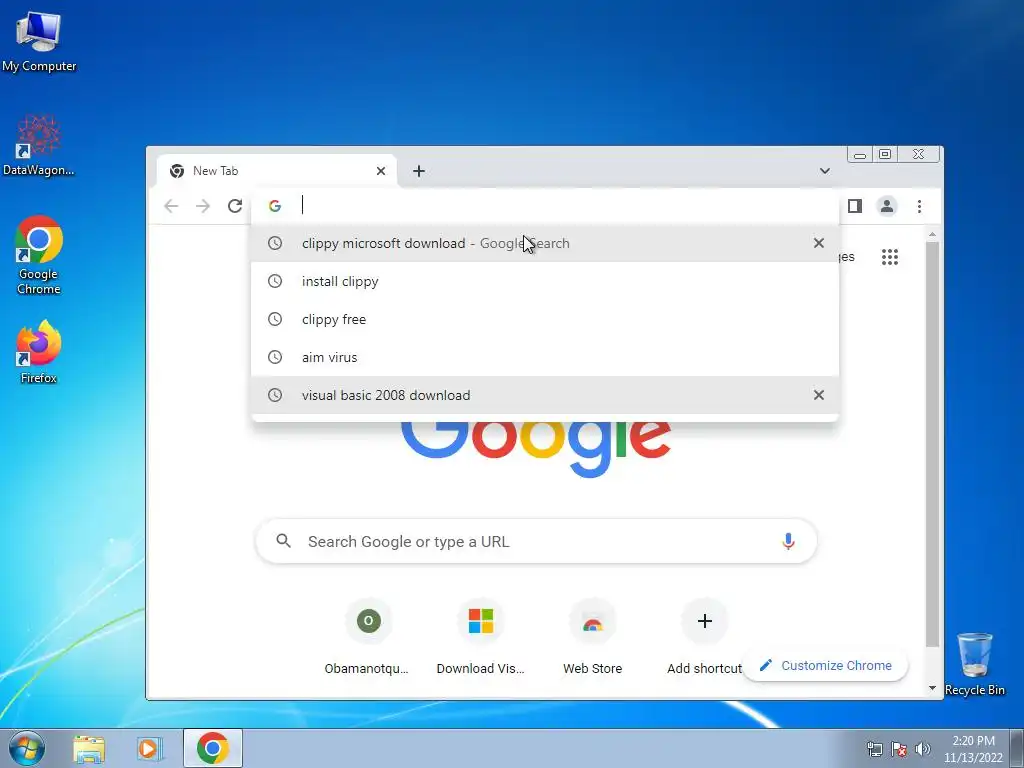The image size is (1024, 768).
Task: Click the page vertical scrollbar thumb
Action: point(932,444)
